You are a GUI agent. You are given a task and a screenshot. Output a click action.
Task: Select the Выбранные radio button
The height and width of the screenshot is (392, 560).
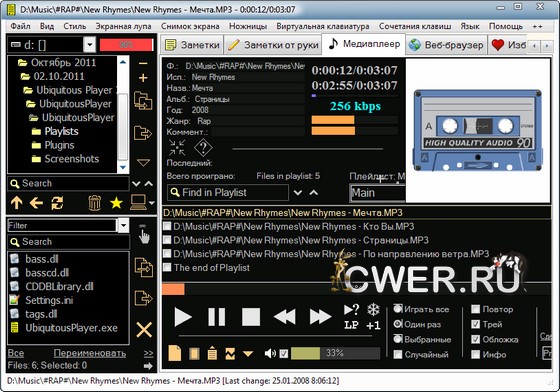(x=398, y=339)
